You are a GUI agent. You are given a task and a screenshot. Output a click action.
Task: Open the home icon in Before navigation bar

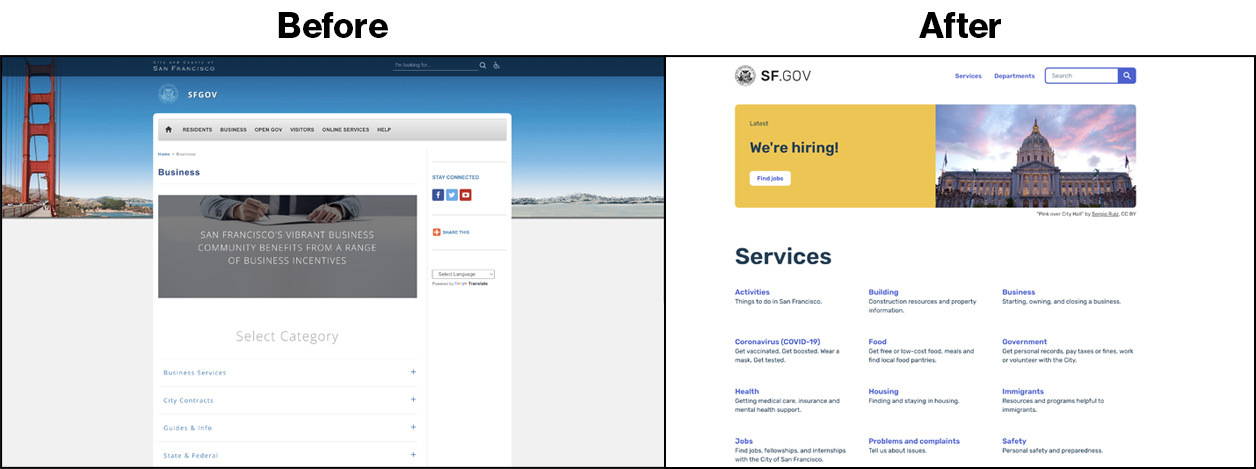coord(169,130)
